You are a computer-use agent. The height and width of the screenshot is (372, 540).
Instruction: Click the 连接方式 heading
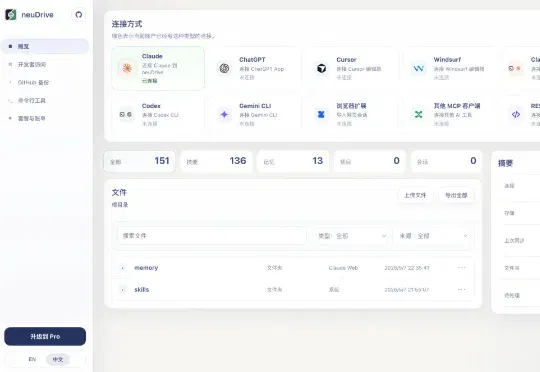point(127,24)
